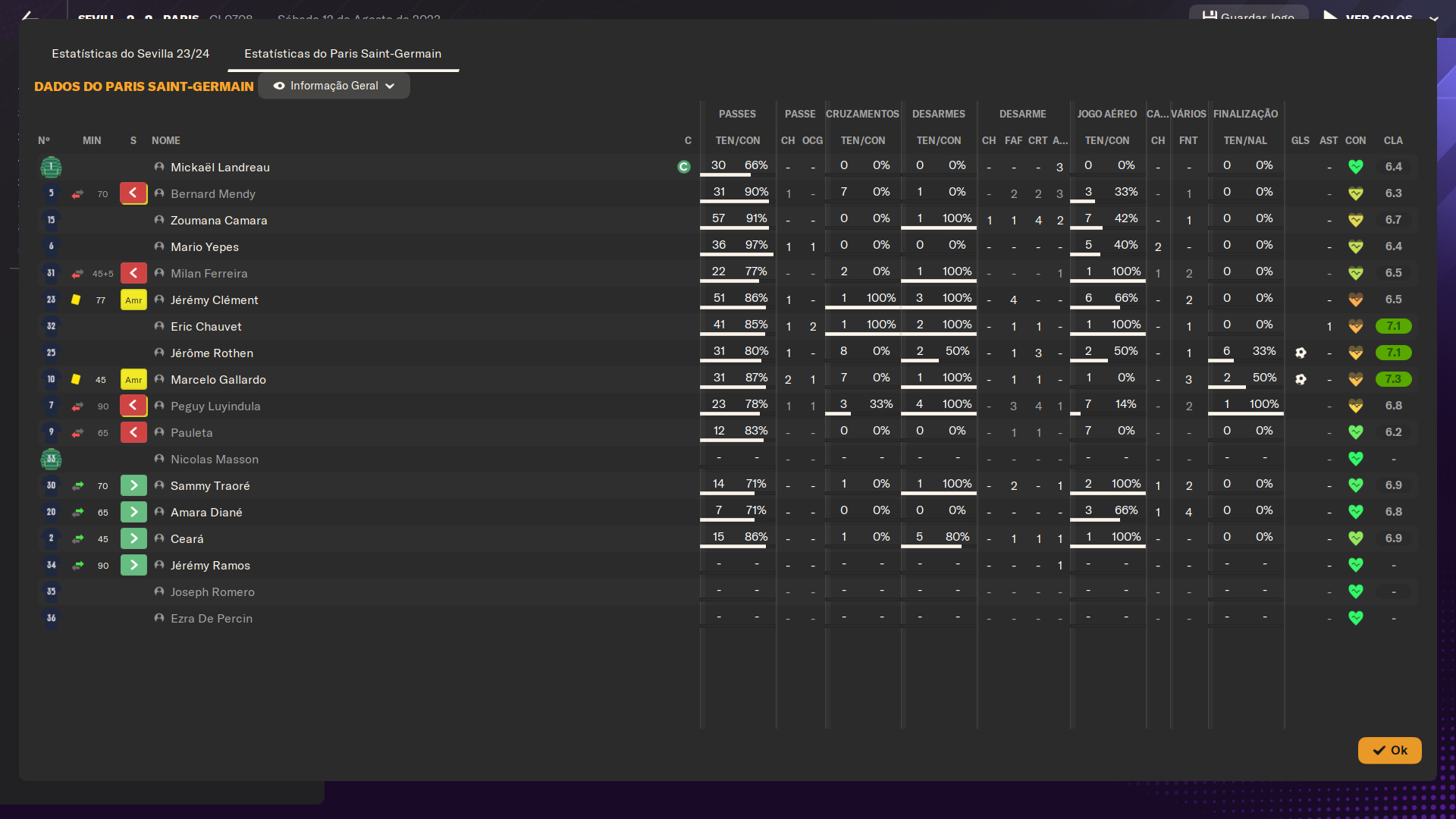Click Jérémy Clément's yellow Amr card badge
The height and width of the screenshot is (819, 1456).
(133, 300)
